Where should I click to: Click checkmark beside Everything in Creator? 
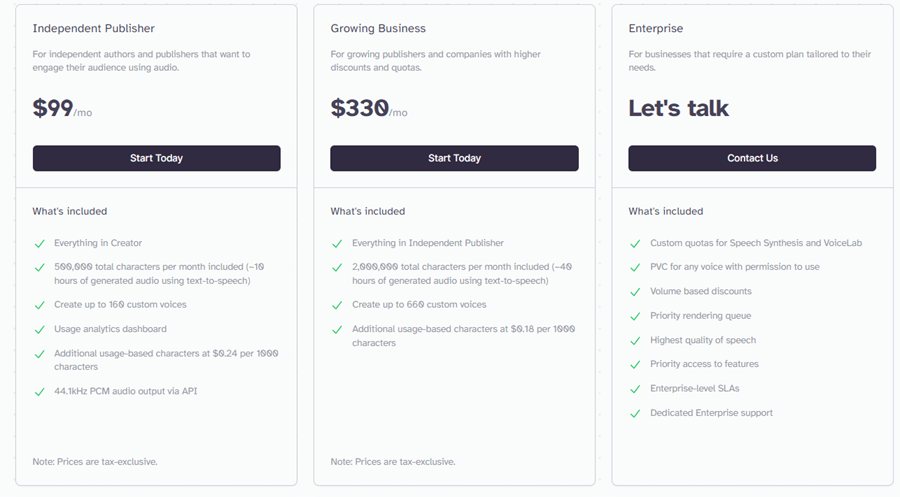tap(40, 244)
